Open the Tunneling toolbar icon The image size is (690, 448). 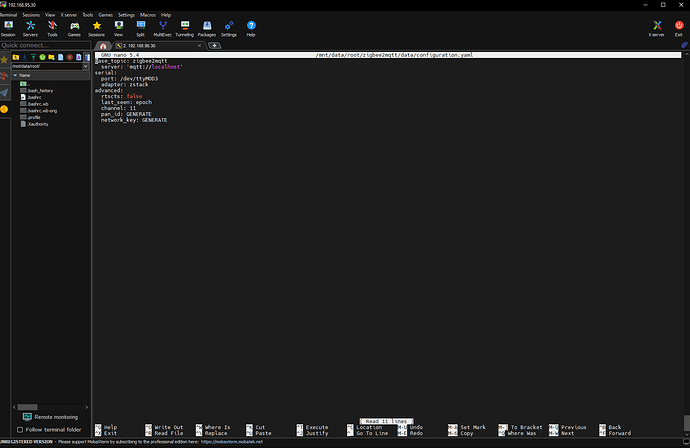coord(185,29)
